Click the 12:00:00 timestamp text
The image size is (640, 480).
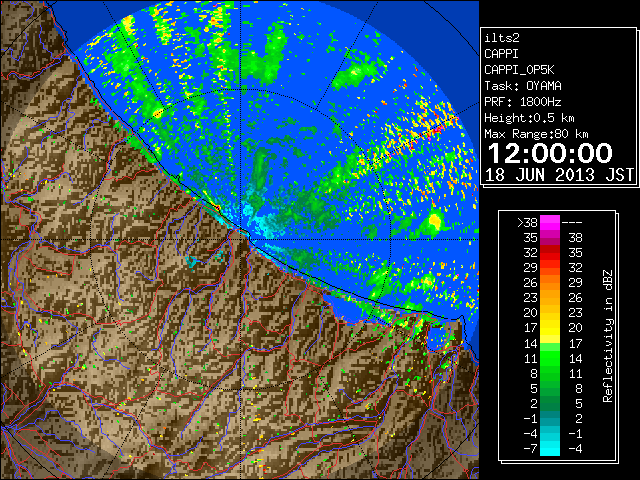click(550, 153)
